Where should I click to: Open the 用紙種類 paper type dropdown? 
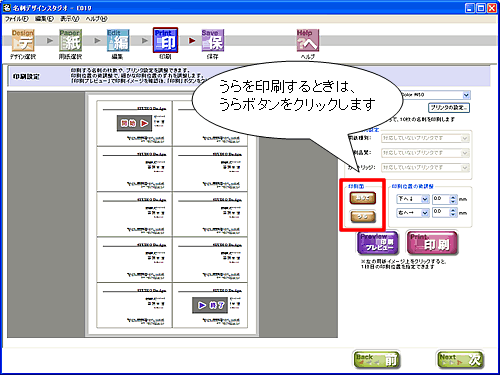coord(425,138)
